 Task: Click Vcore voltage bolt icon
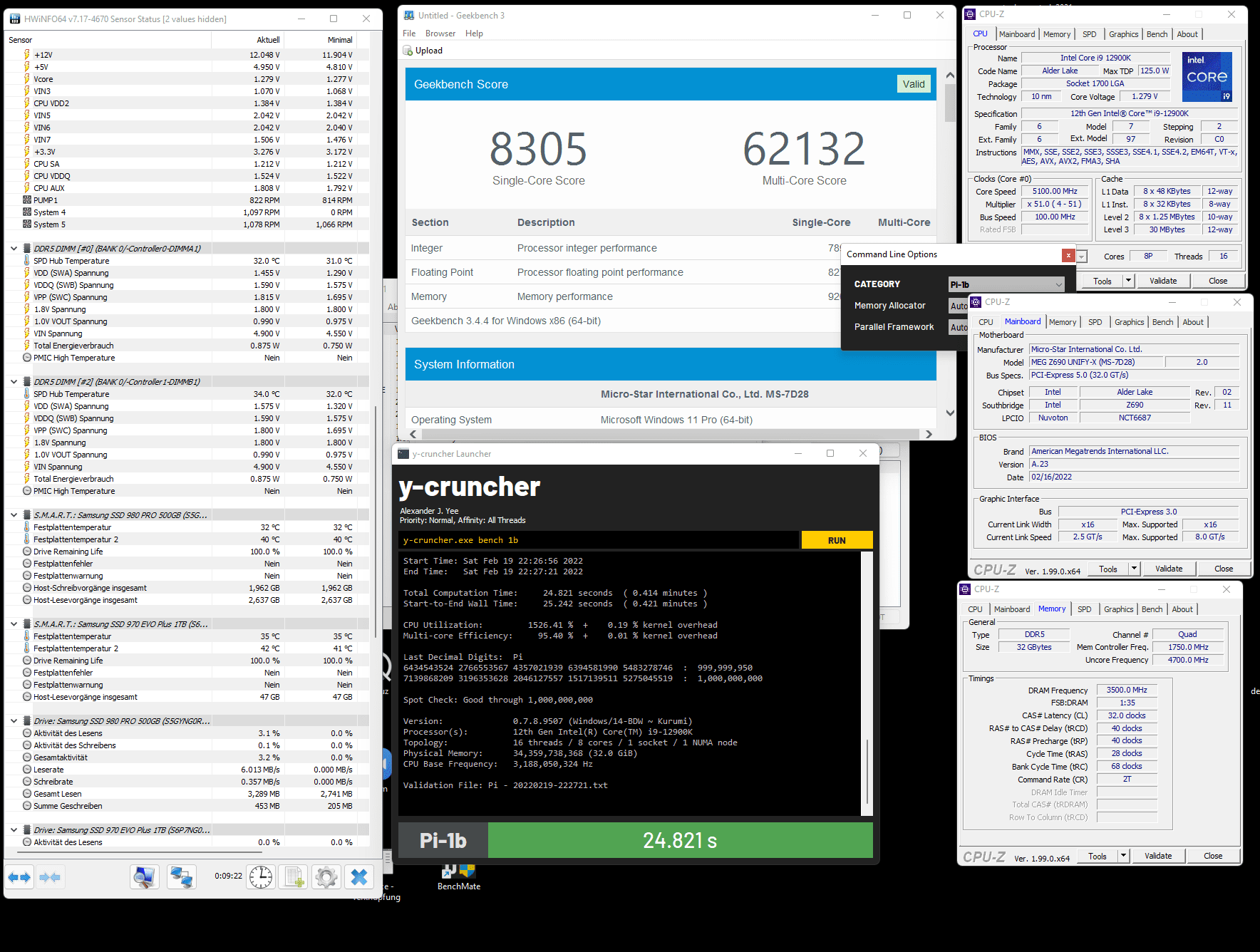[x=27, y=79]
